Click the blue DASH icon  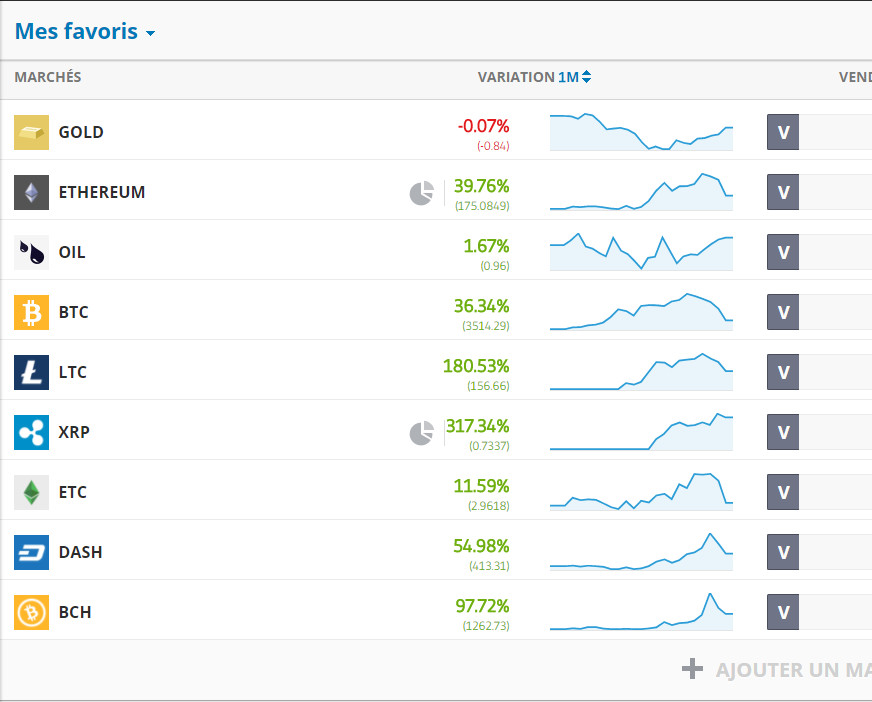point(31,552)
